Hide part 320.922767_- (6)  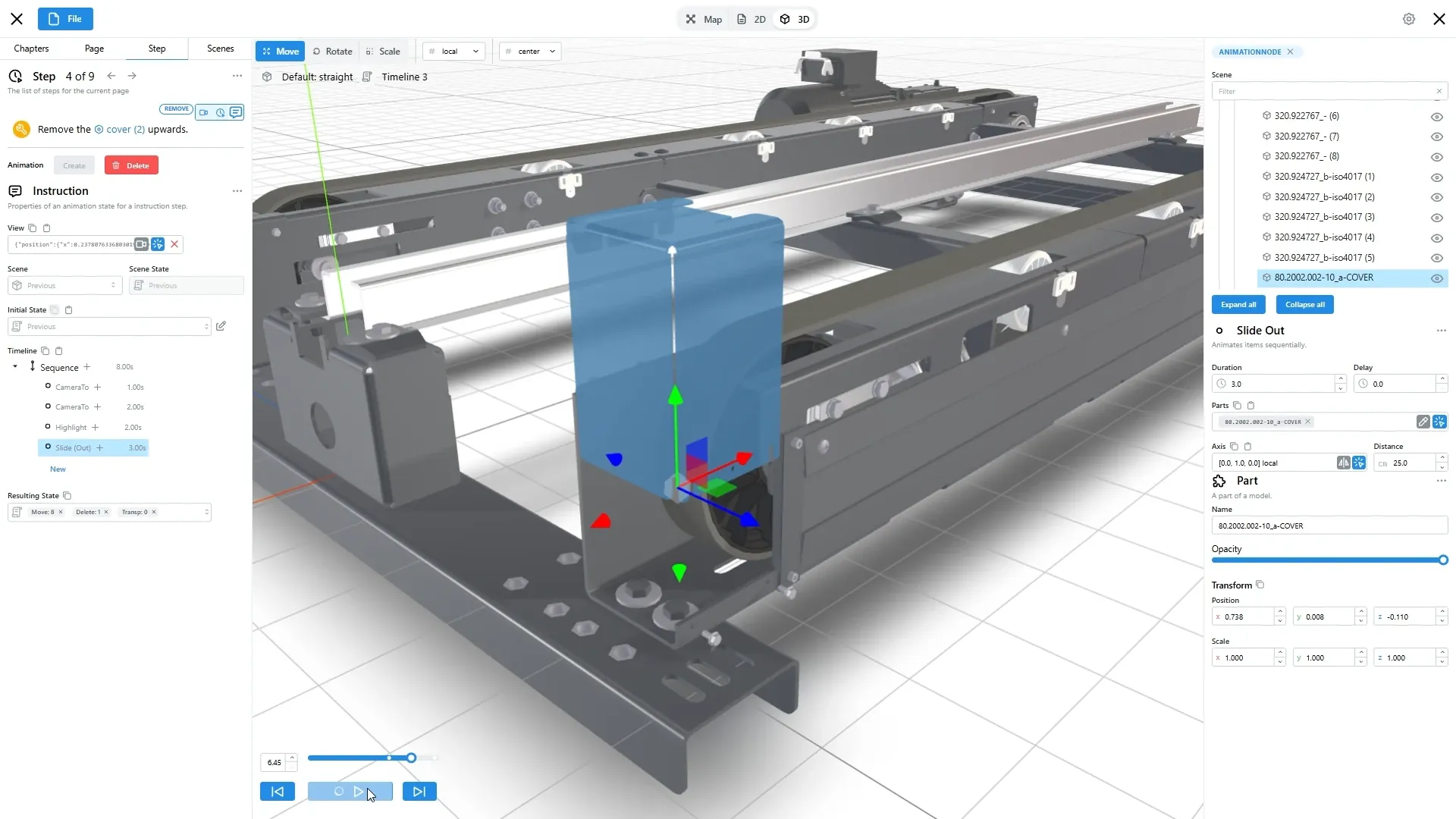coord(1436,117)
